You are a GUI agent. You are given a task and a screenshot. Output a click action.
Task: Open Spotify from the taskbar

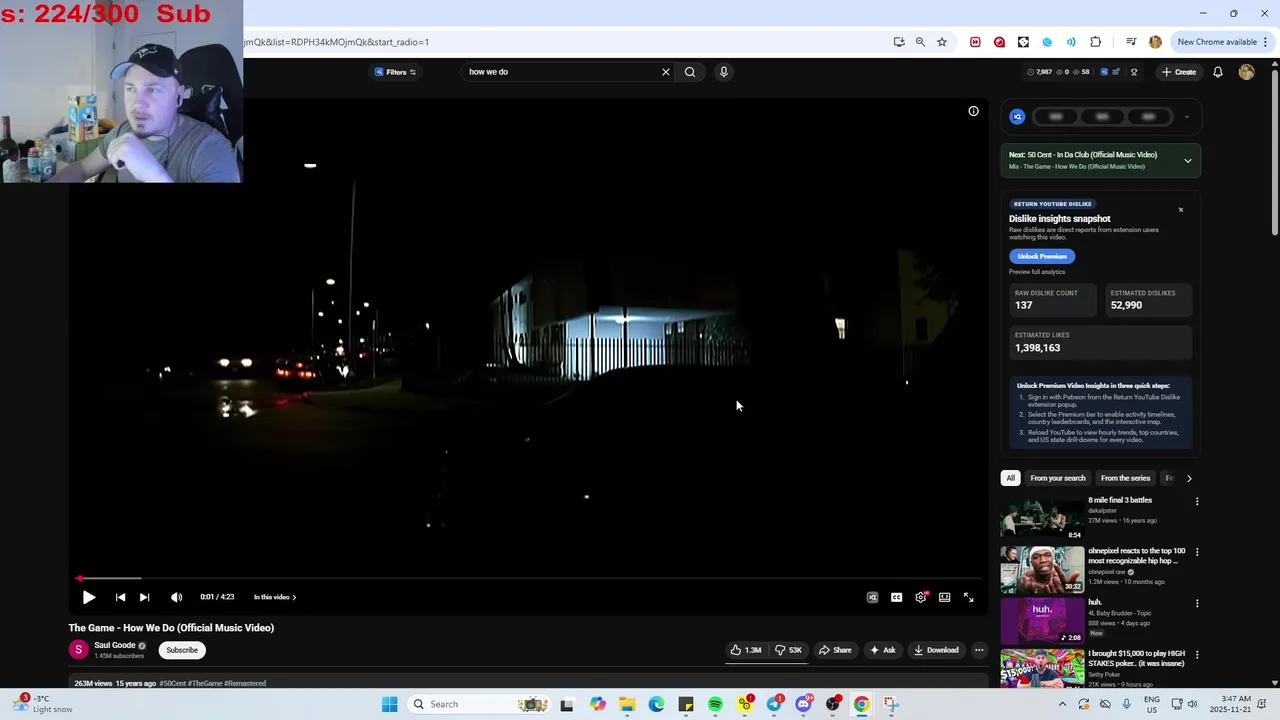[715, 704]
